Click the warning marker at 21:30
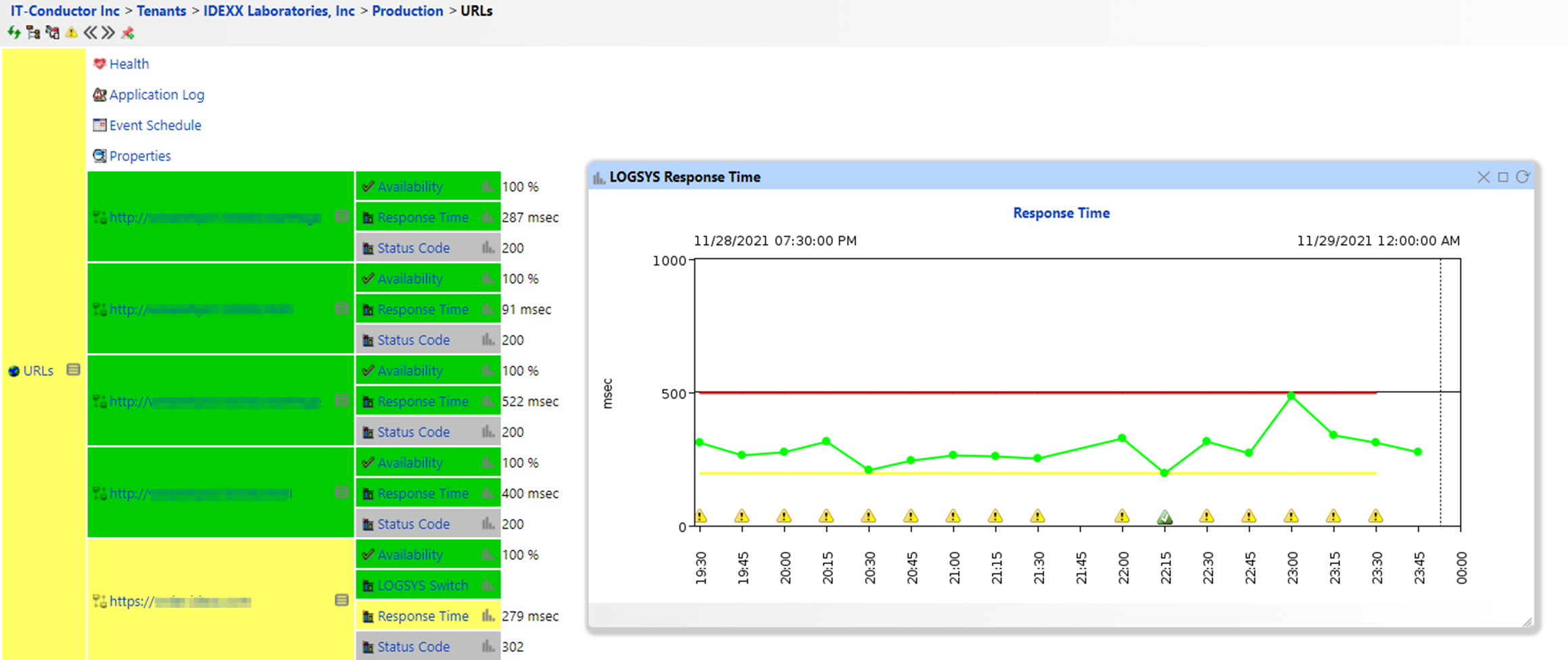1568x660 pixels. (x=1037, y=516)
